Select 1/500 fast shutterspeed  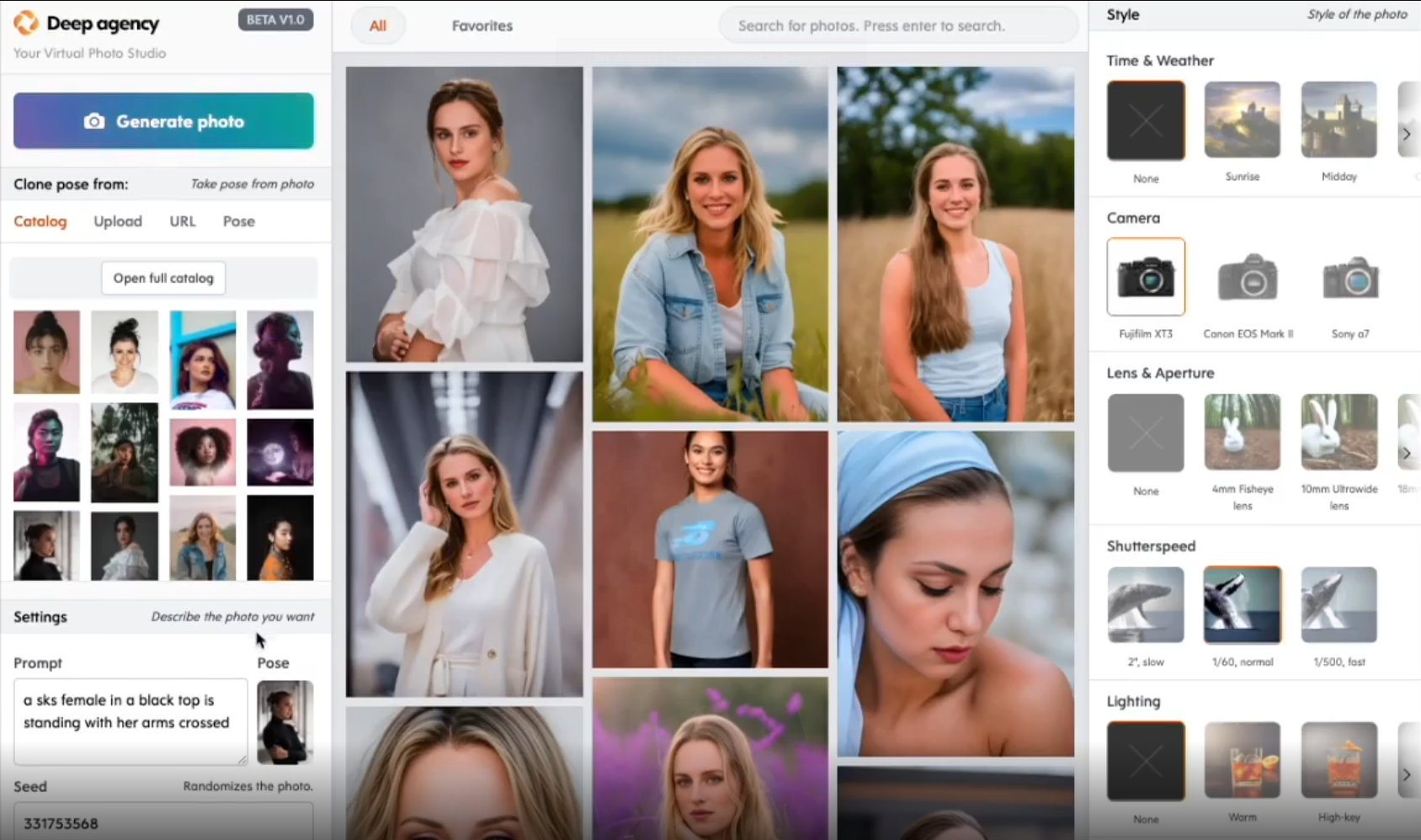click(1339, 605)
